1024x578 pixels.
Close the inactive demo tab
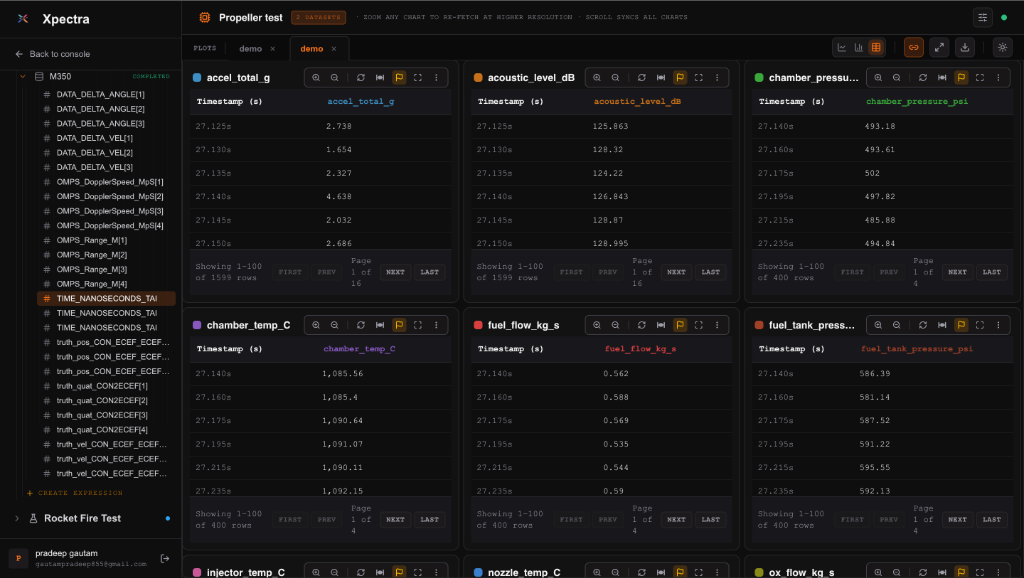tap(272, 49)
